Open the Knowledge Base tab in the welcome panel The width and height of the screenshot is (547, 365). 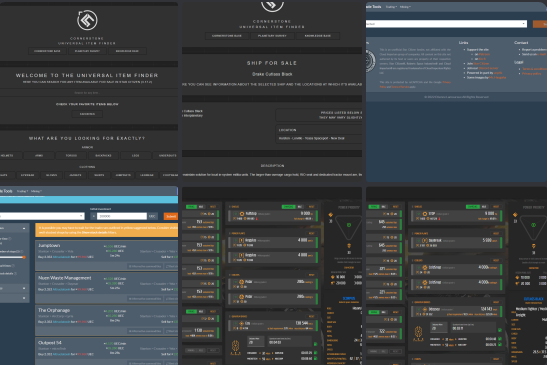pyautogui.click(x=127, y=51)
